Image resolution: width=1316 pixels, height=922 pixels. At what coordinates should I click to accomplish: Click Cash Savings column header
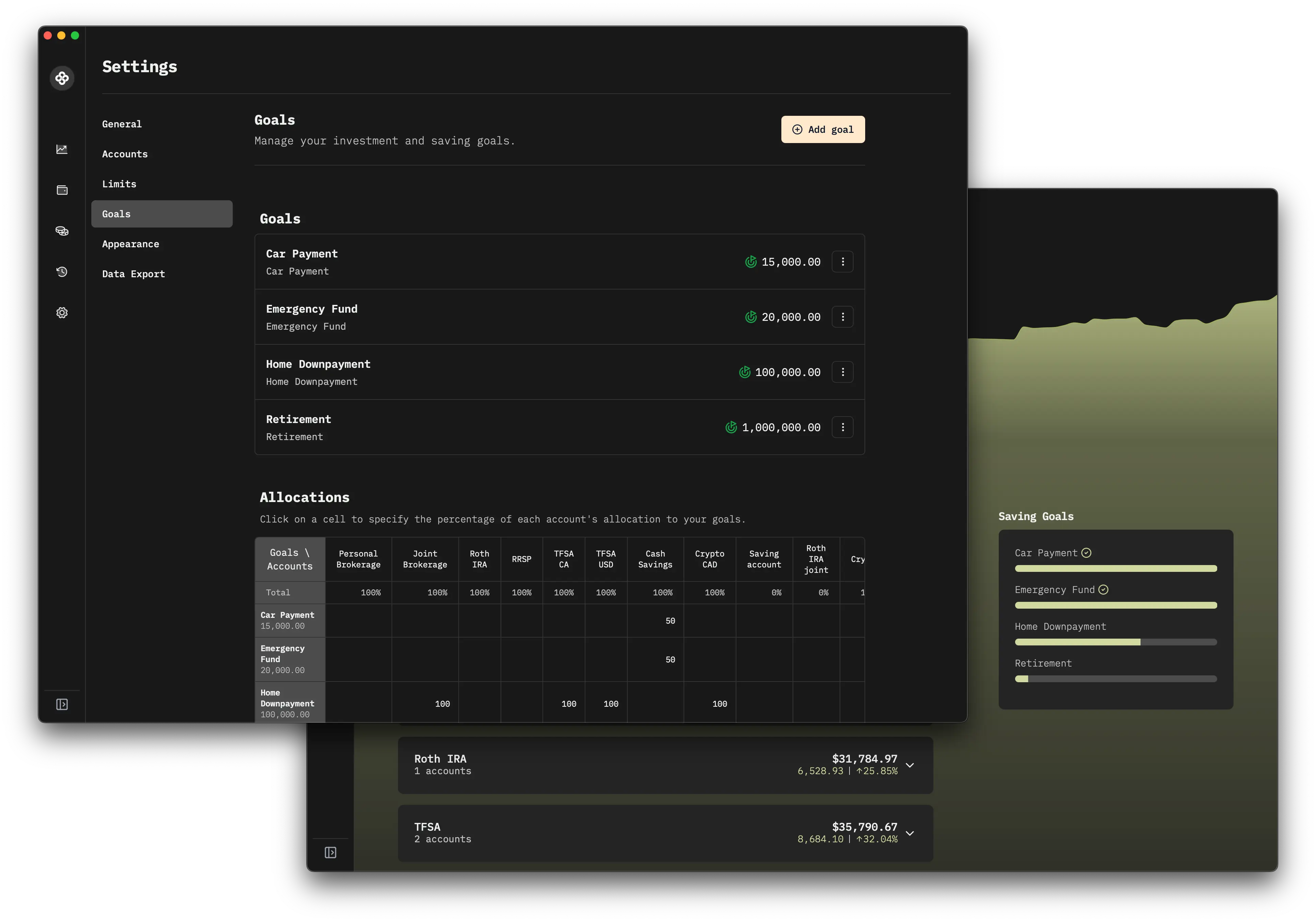(x=655, y=559)
